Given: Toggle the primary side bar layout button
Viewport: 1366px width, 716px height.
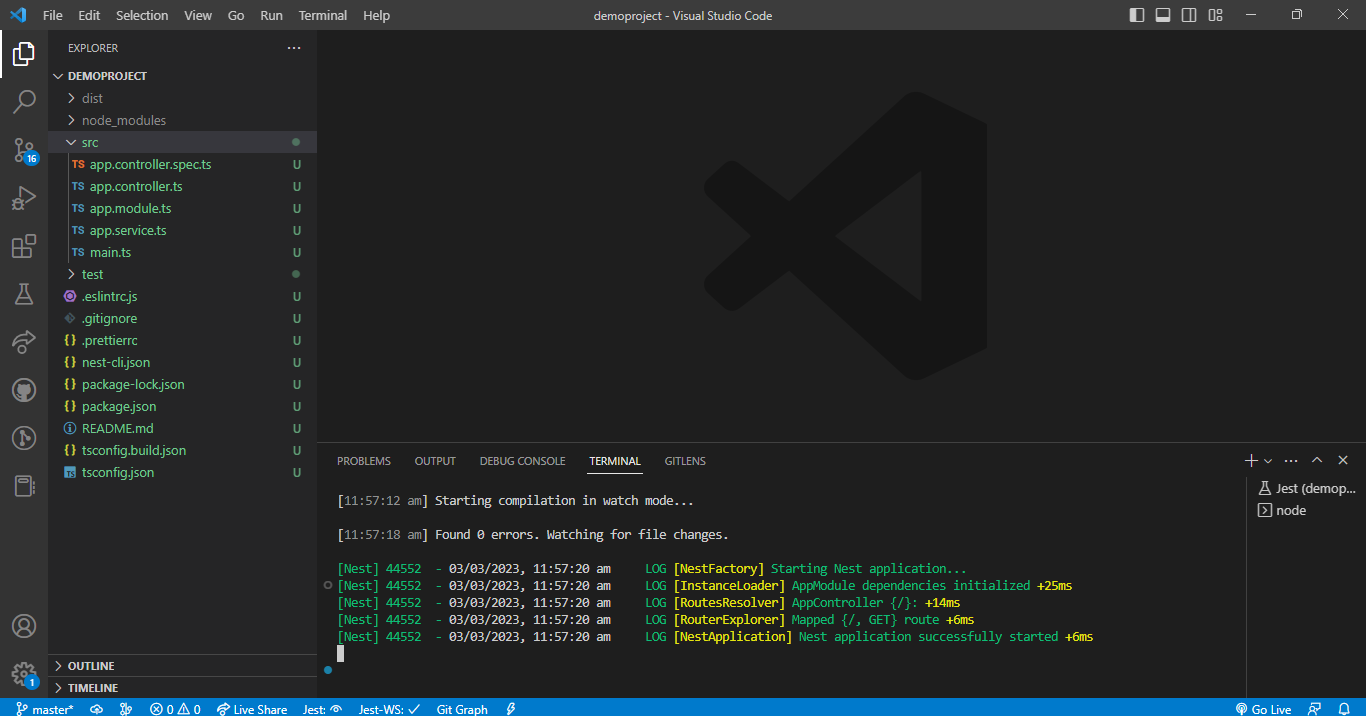Looking at the screenshot, I should tap(1137, 15).
